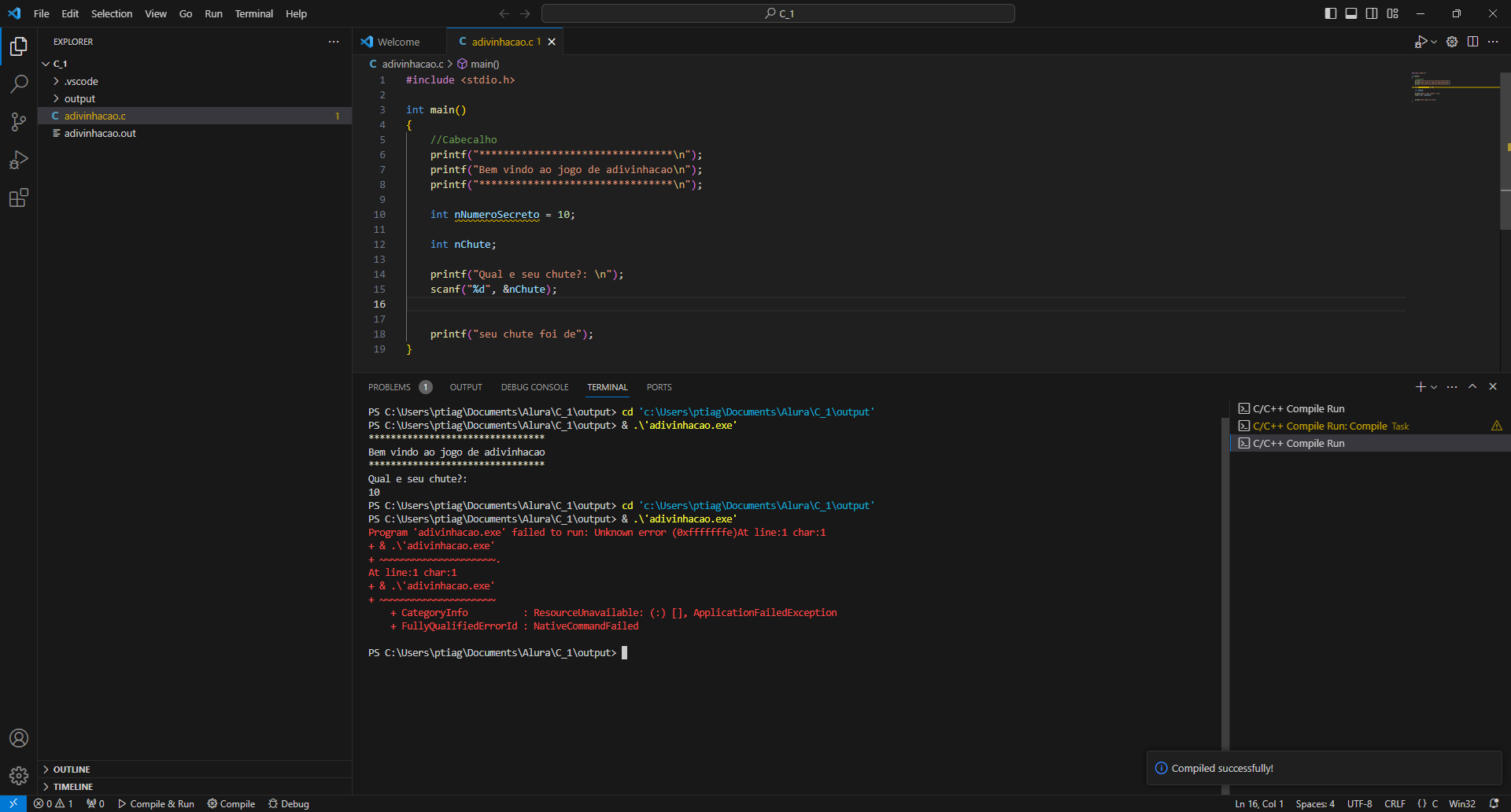Screen dimensions: 1511x812
Task: Open the Accounts menu icon
Action: point(19,738)
